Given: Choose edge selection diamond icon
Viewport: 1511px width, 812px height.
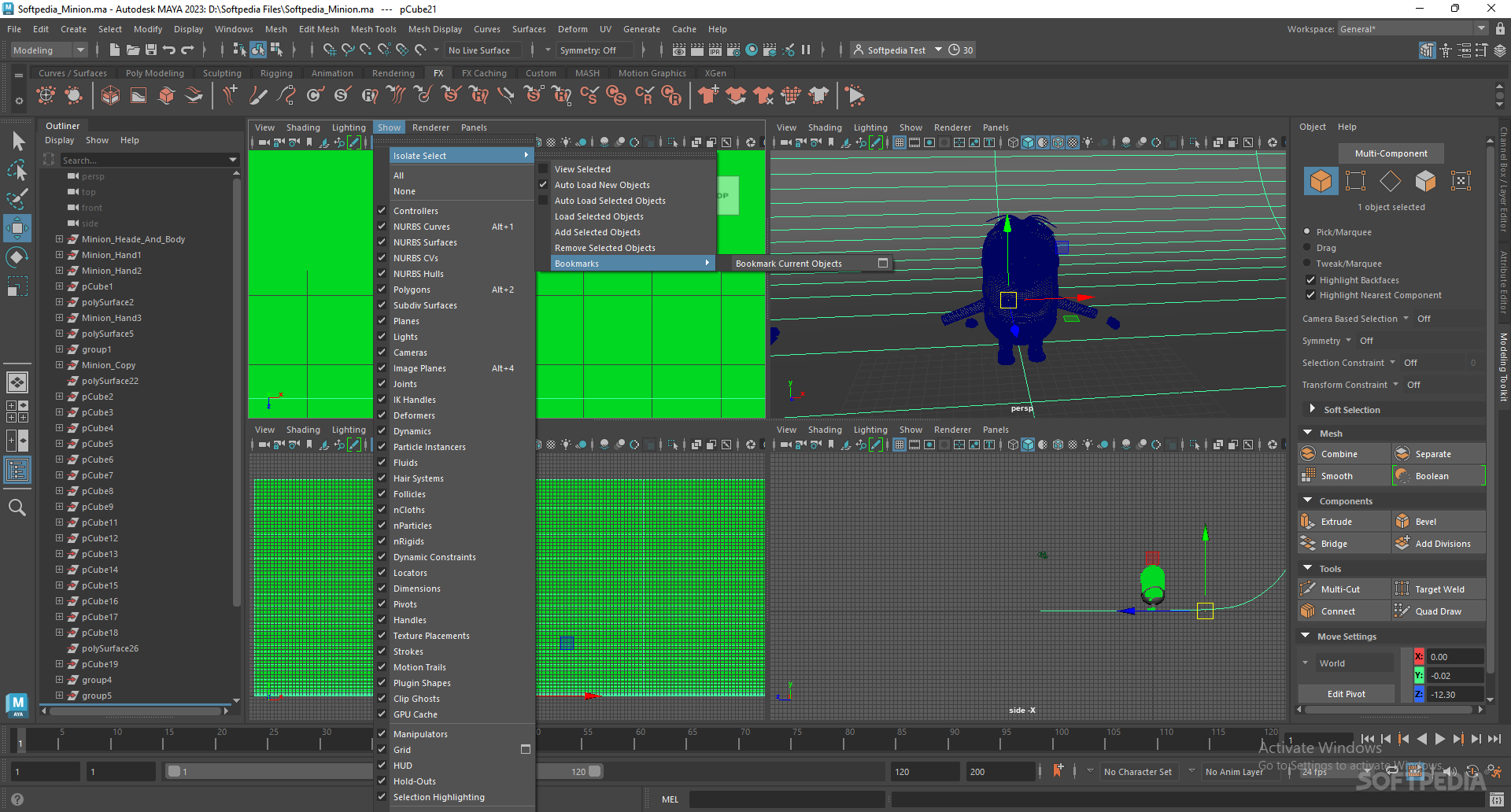Looking at the screenshot, I should pos(1391,181).
